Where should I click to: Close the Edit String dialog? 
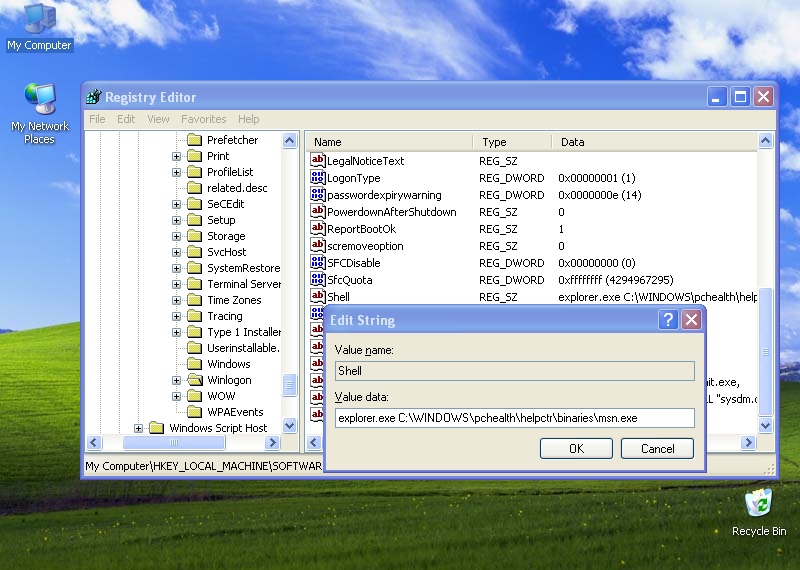pyautogui.click(x=691, y=320)
